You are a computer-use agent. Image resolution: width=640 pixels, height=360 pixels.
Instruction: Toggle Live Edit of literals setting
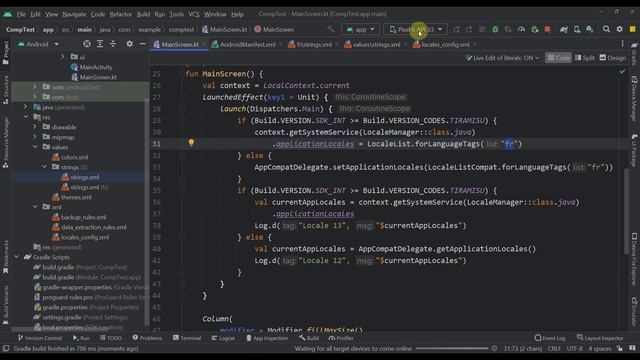click(x=502, y=58)
